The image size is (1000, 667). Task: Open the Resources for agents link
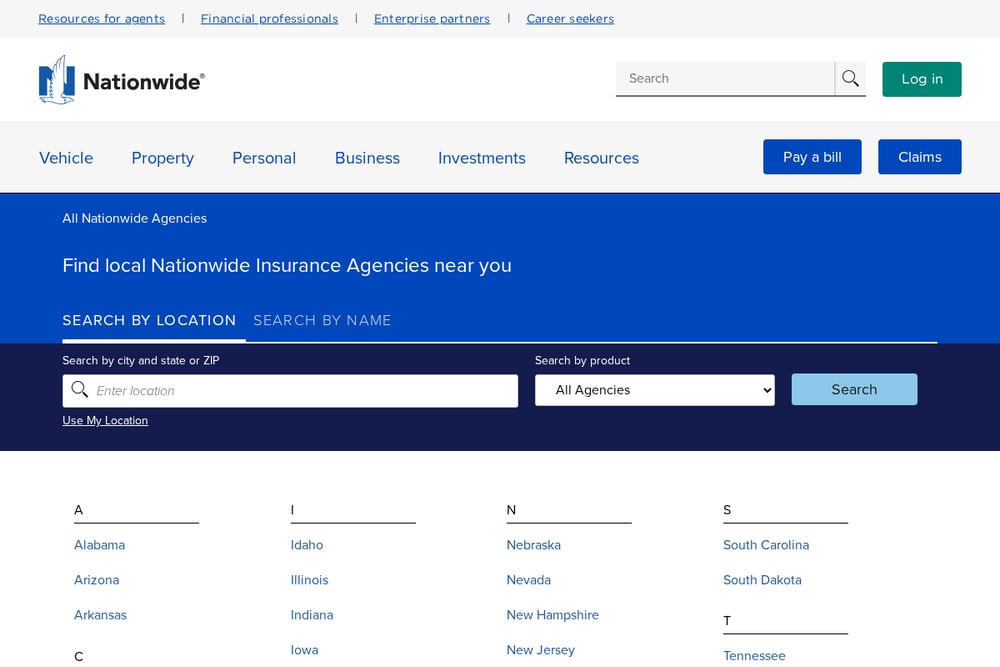pos(101,18)
